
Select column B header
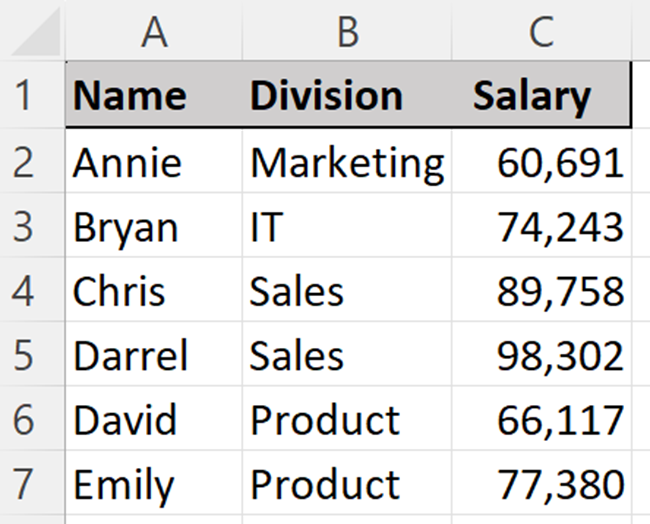pos(347,30)
